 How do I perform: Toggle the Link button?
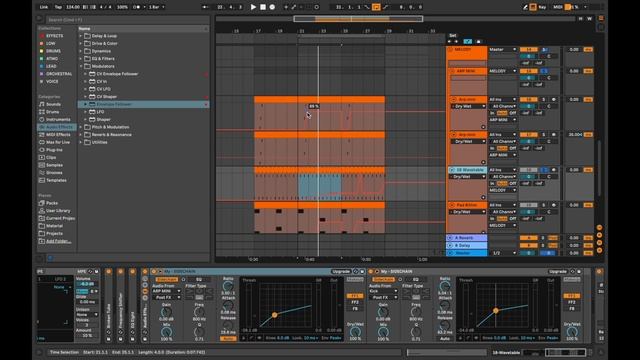pos(44,7)
